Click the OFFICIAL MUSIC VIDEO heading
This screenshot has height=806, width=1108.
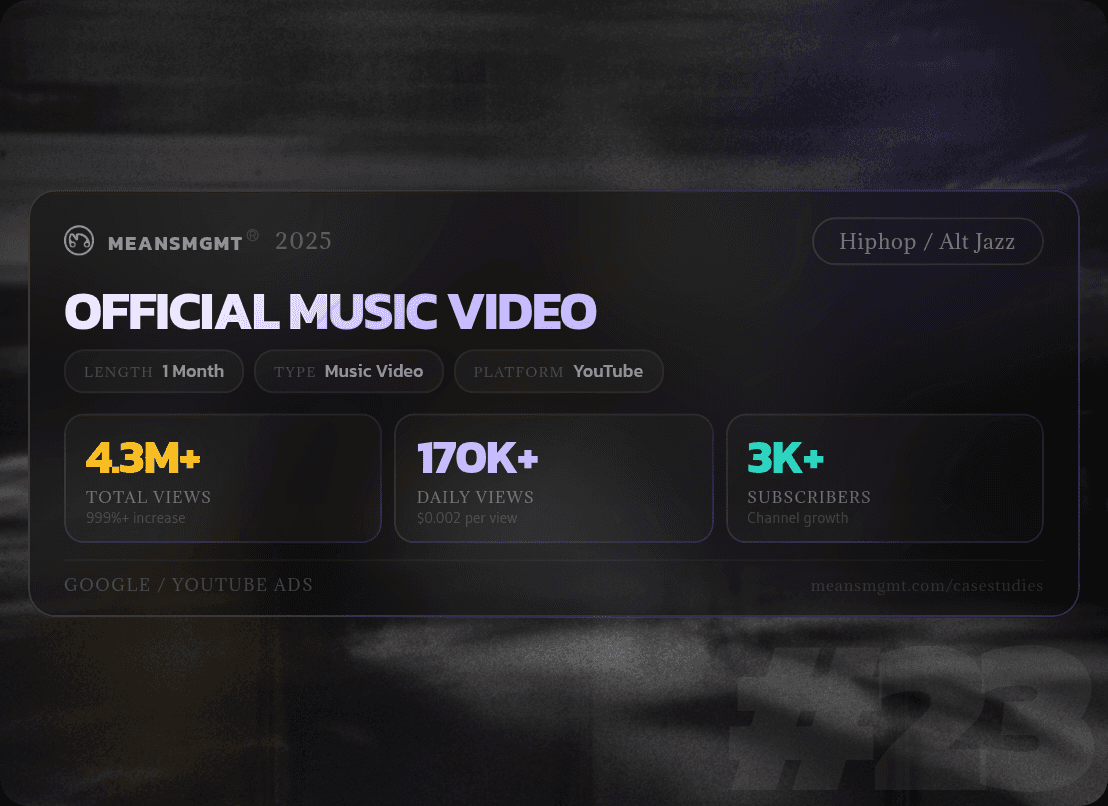330,312
